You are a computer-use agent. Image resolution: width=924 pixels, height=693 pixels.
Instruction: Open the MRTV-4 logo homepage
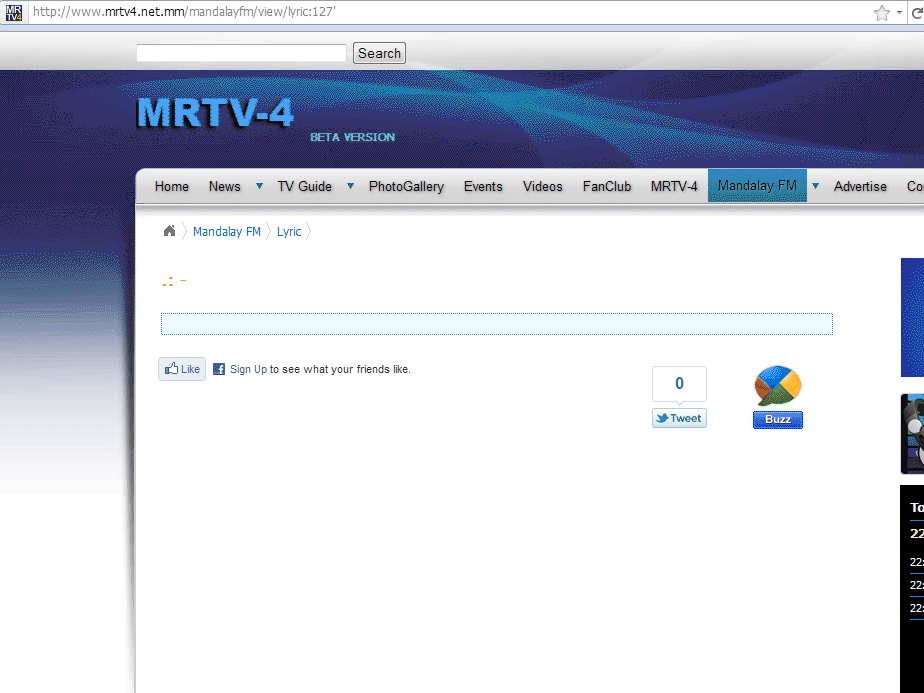click(215, 112)
